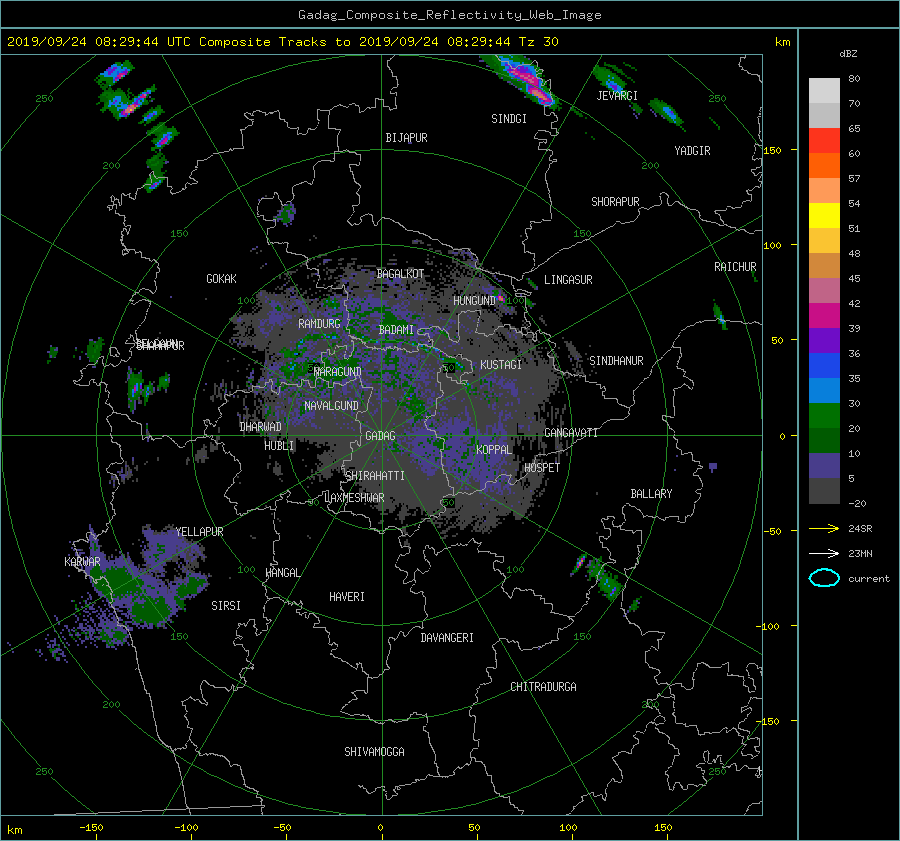This screenshot has height=841, width=900.
Task: Select the GANGAVATI label
Action: click(571, 433)
